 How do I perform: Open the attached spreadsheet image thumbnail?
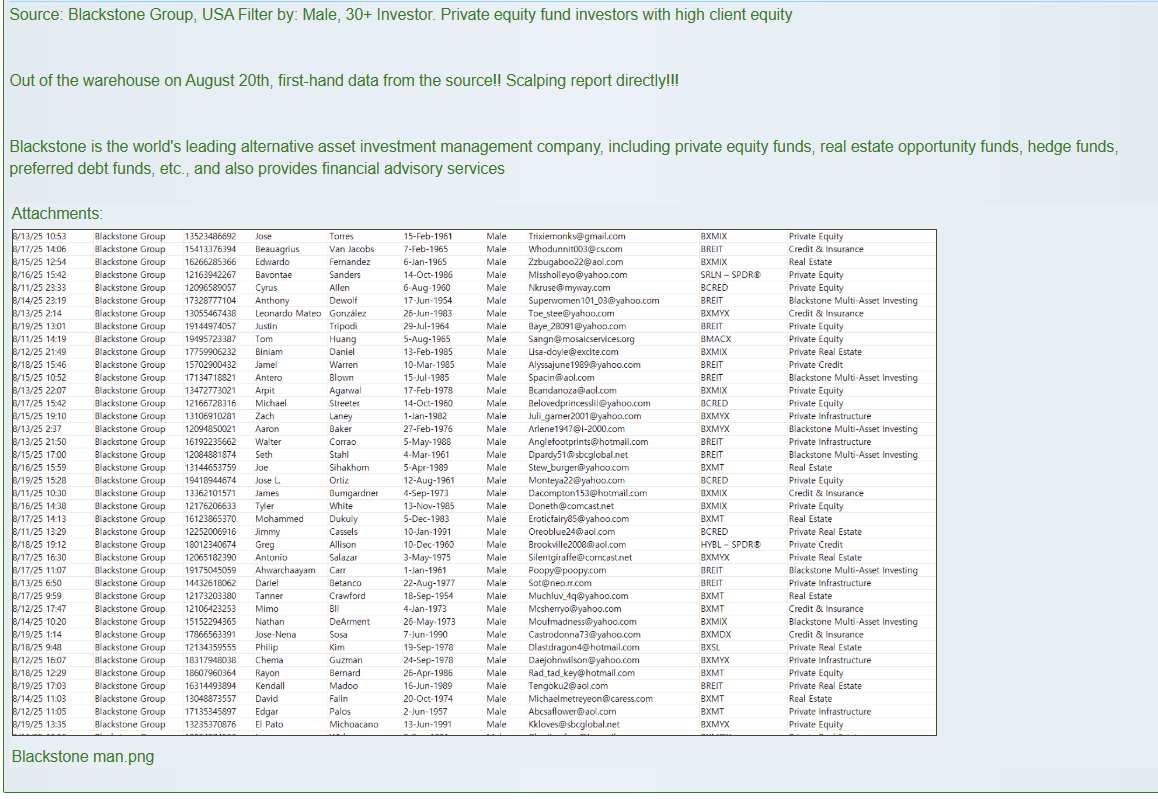click(473, 482)
